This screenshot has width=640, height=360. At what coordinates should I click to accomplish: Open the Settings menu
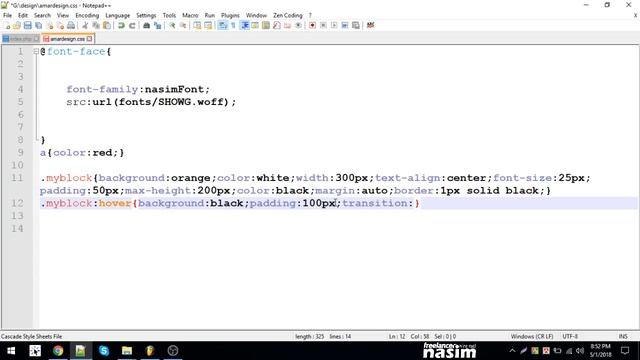pyautogui.click(x=146, y=15)
